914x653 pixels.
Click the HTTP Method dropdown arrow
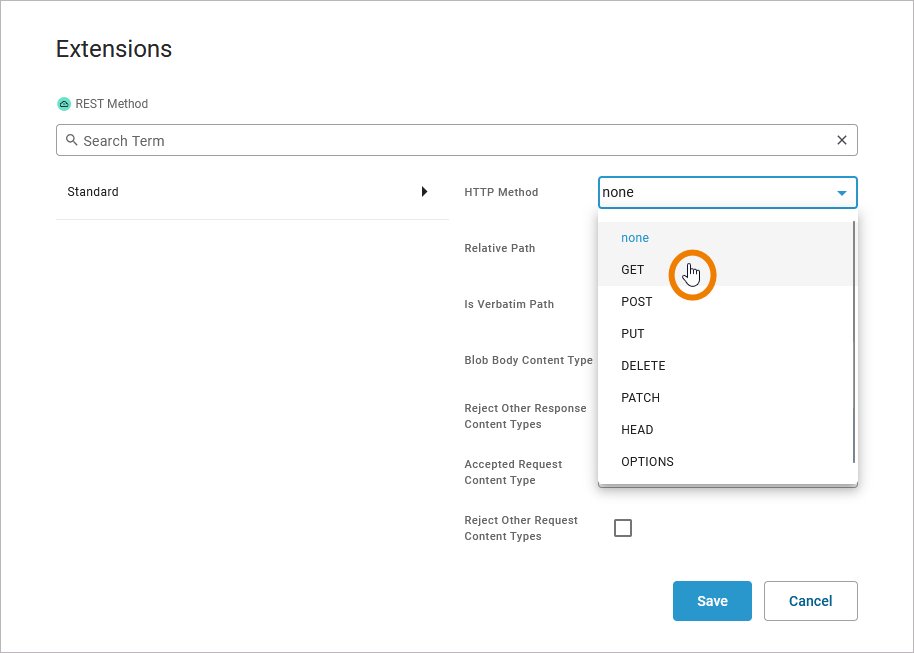click(x=842, y=193)
